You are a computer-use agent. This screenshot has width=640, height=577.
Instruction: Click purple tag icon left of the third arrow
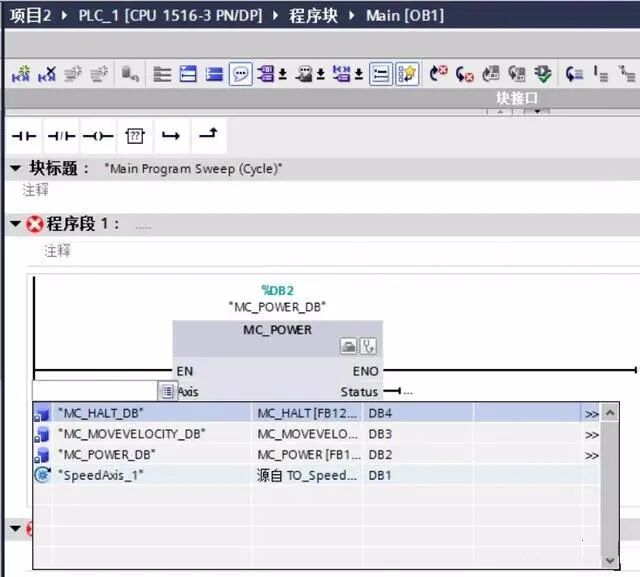pos(341,74)
